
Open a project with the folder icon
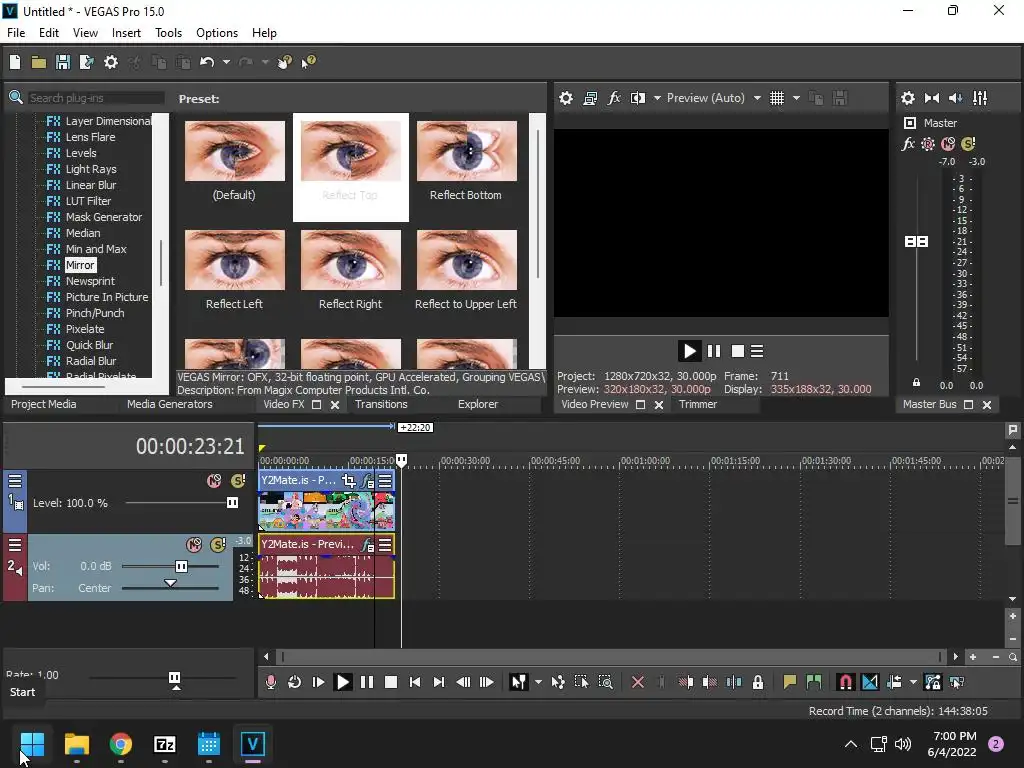tap(39, 62)
